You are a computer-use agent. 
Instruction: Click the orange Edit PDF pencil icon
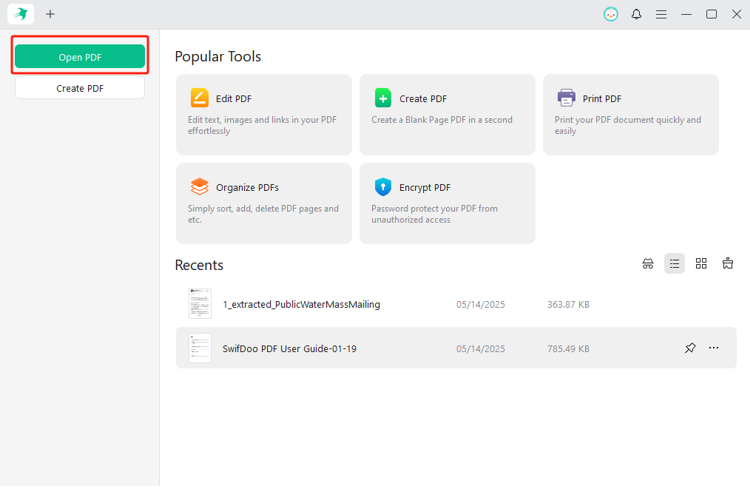[199, 98]
